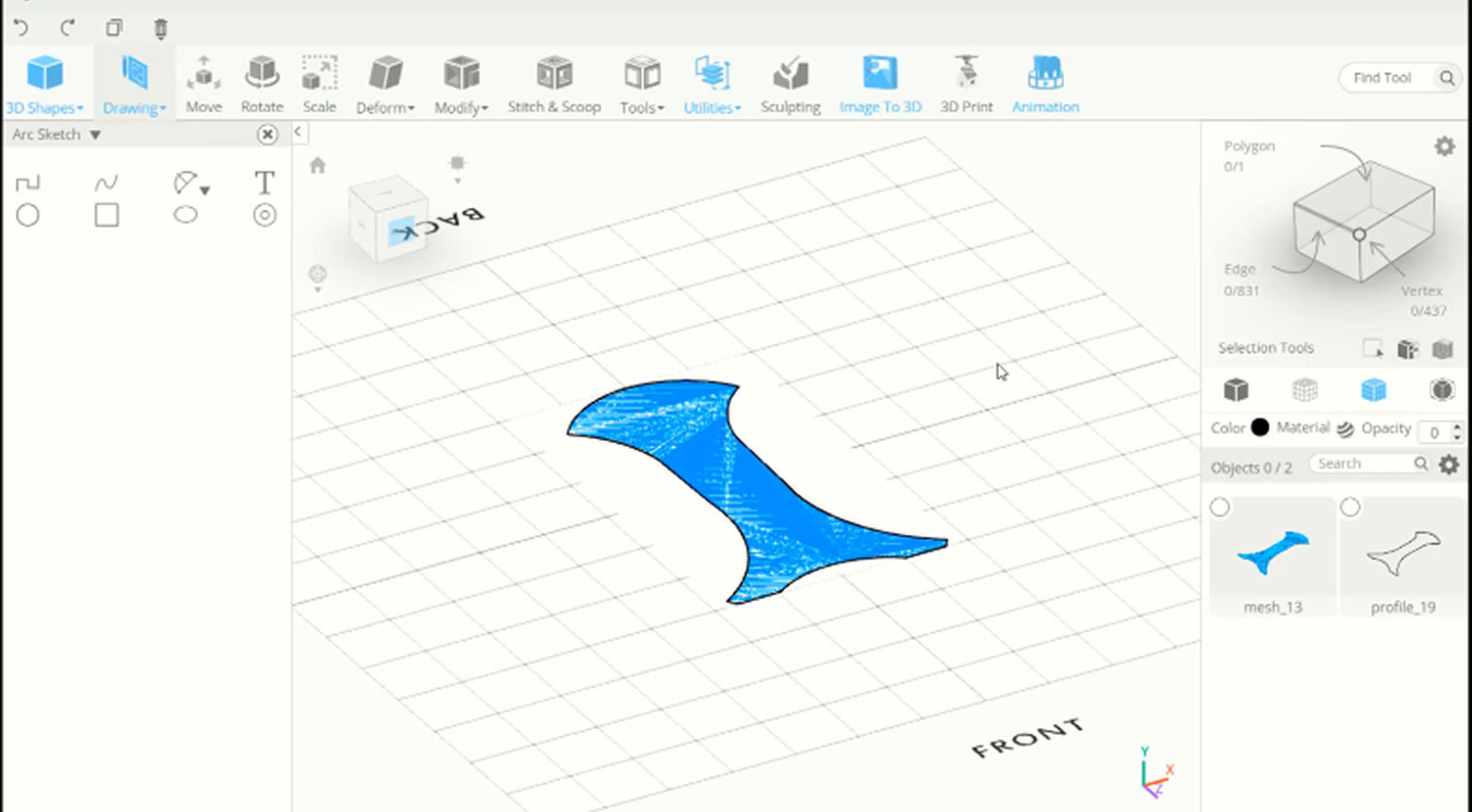Select the circle drawing tool

27,216
